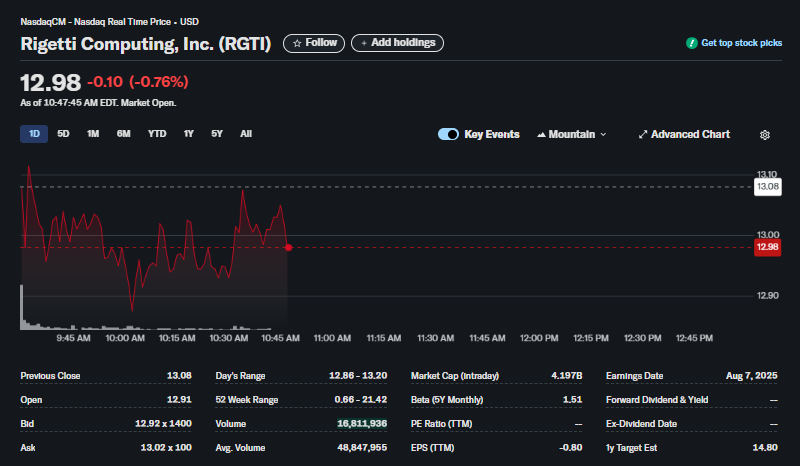Switch chart to 1M range
This screenshot has width=800, height=466.
pyautogui.click(x=93, y=134)
